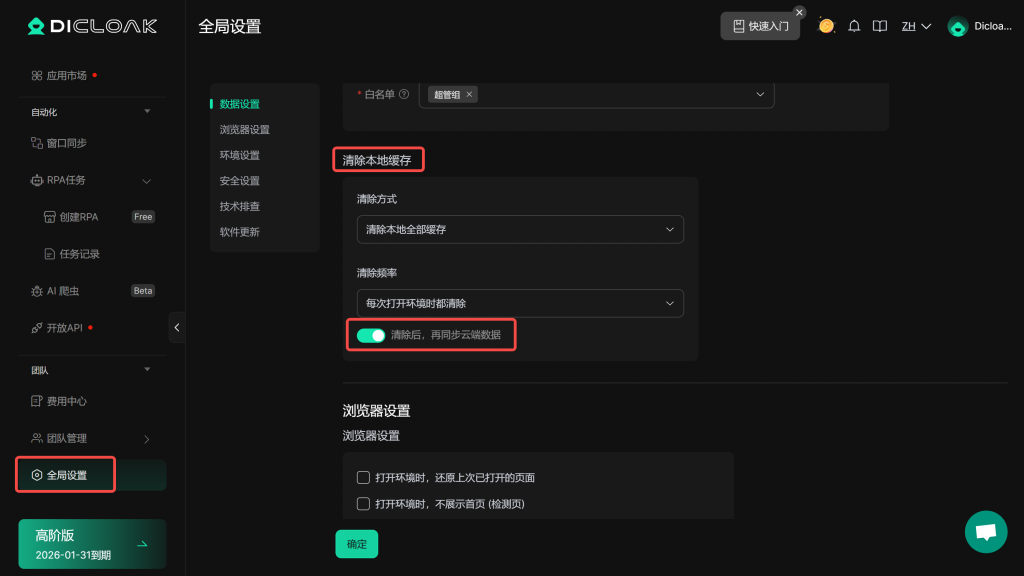Click the DICLOAK logo
Viewport: 1024px width, 576px height.
[92, 26]
